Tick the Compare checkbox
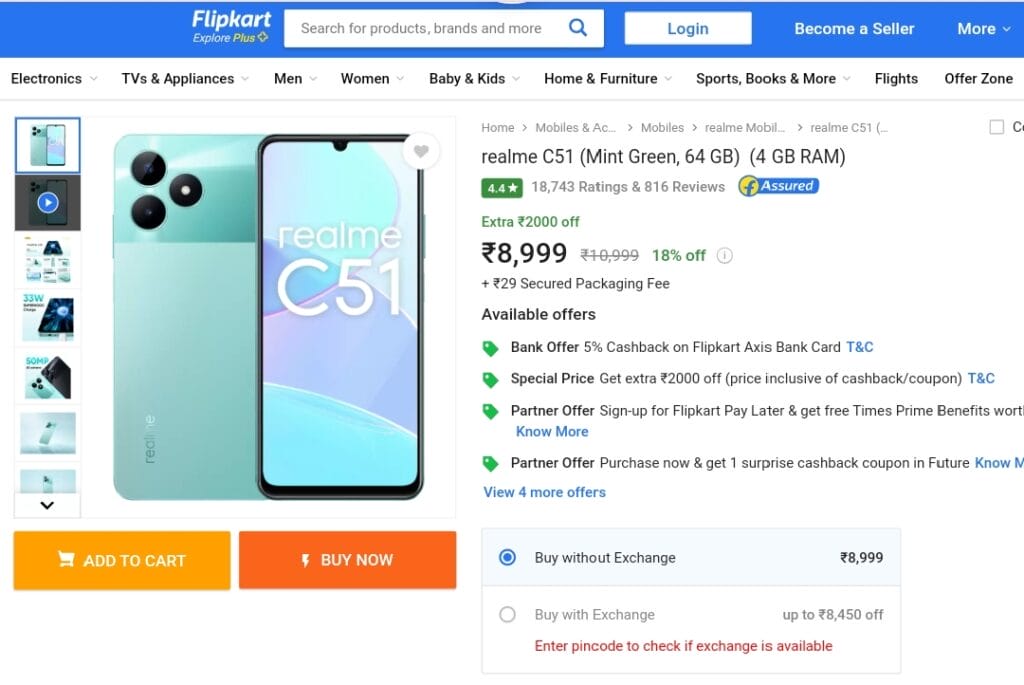 [997, 127]
